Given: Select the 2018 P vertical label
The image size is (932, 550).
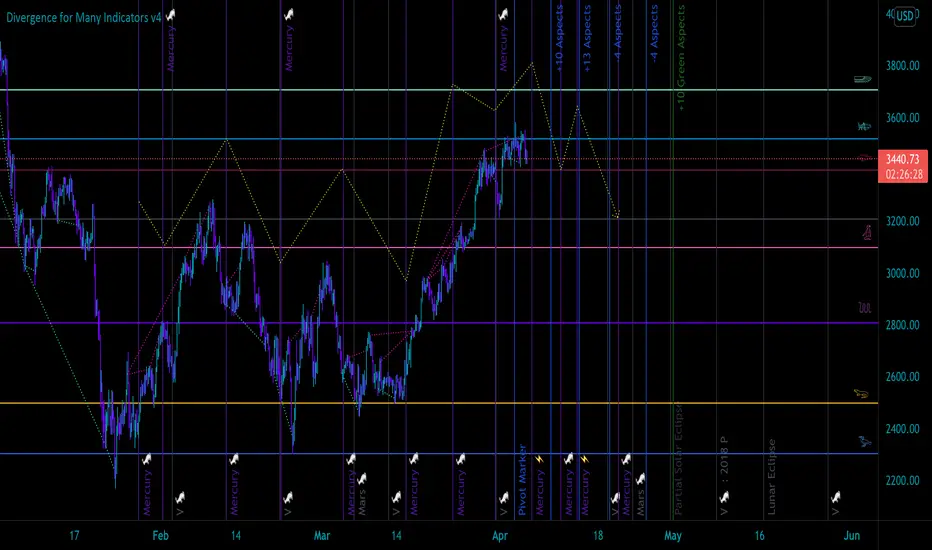Looking at the screenshot, I should [724, 456].
